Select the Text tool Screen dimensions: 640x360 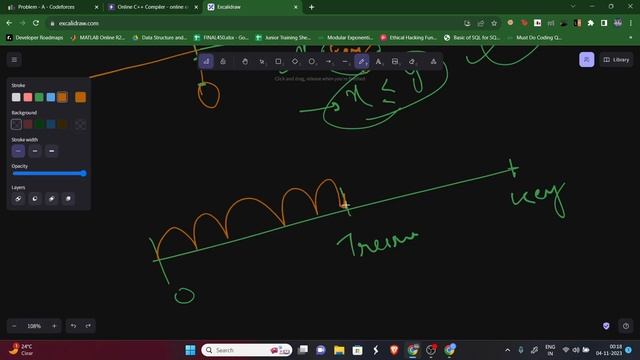pos(378,62)
